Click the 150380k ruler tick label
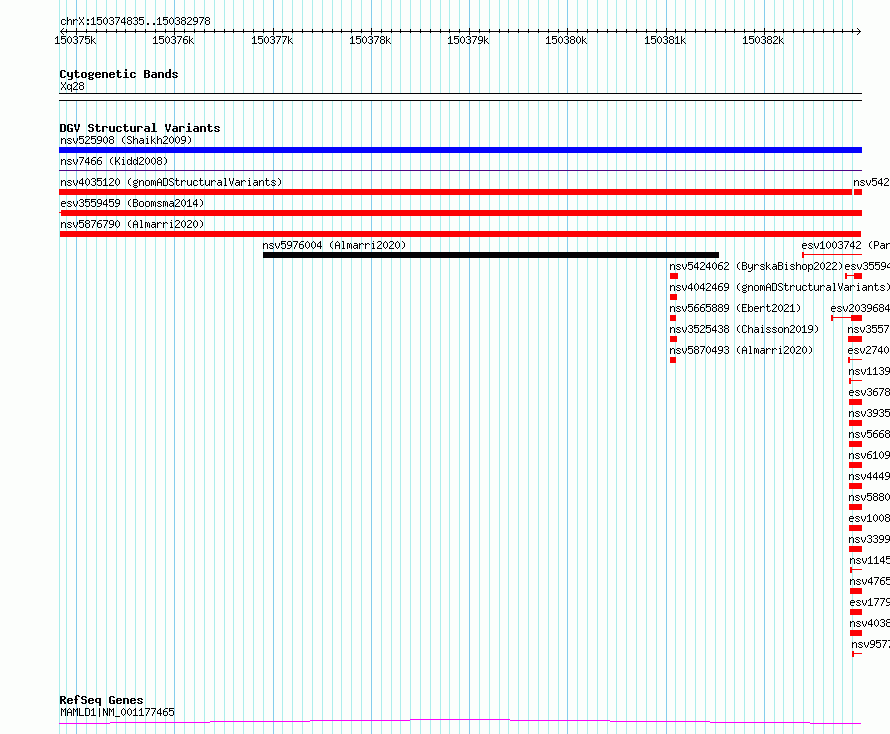 pyautogui.click(x=566, y=40)
